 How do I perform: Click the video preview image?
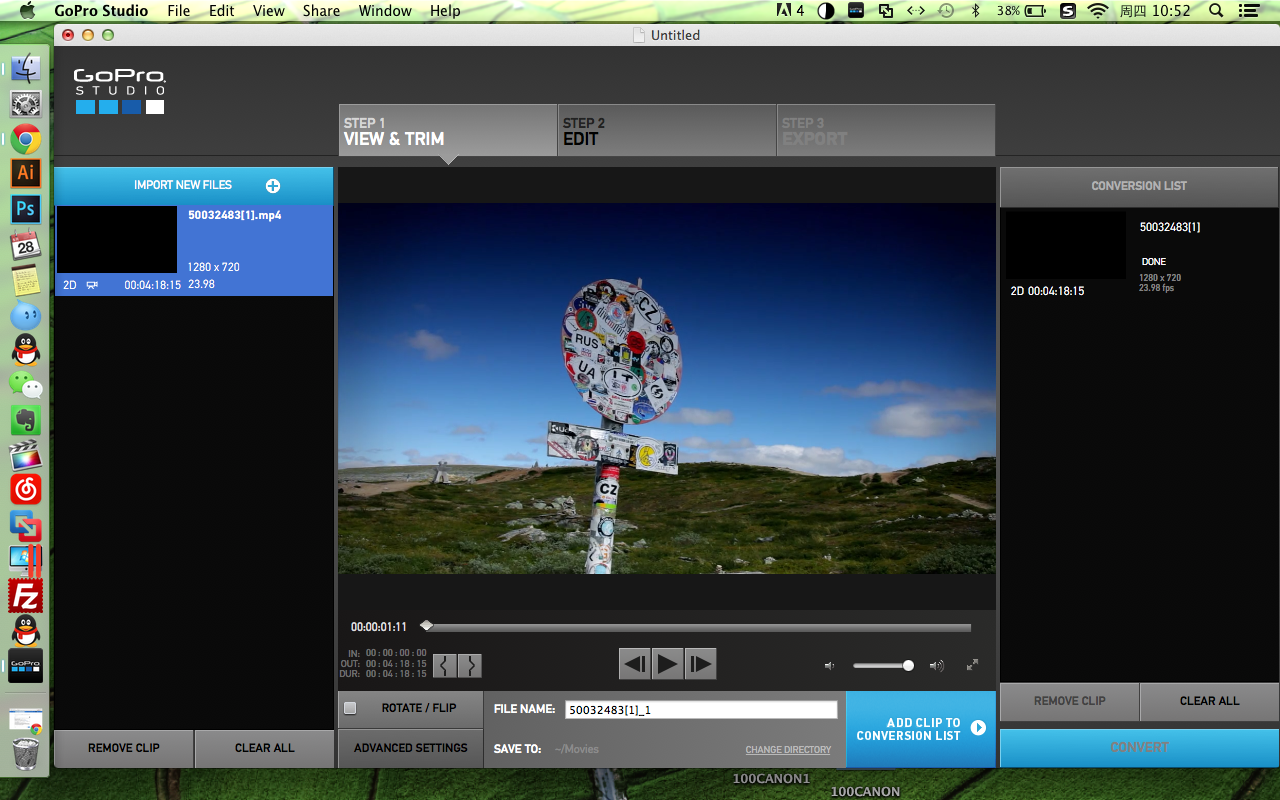(x=667, y=389)
